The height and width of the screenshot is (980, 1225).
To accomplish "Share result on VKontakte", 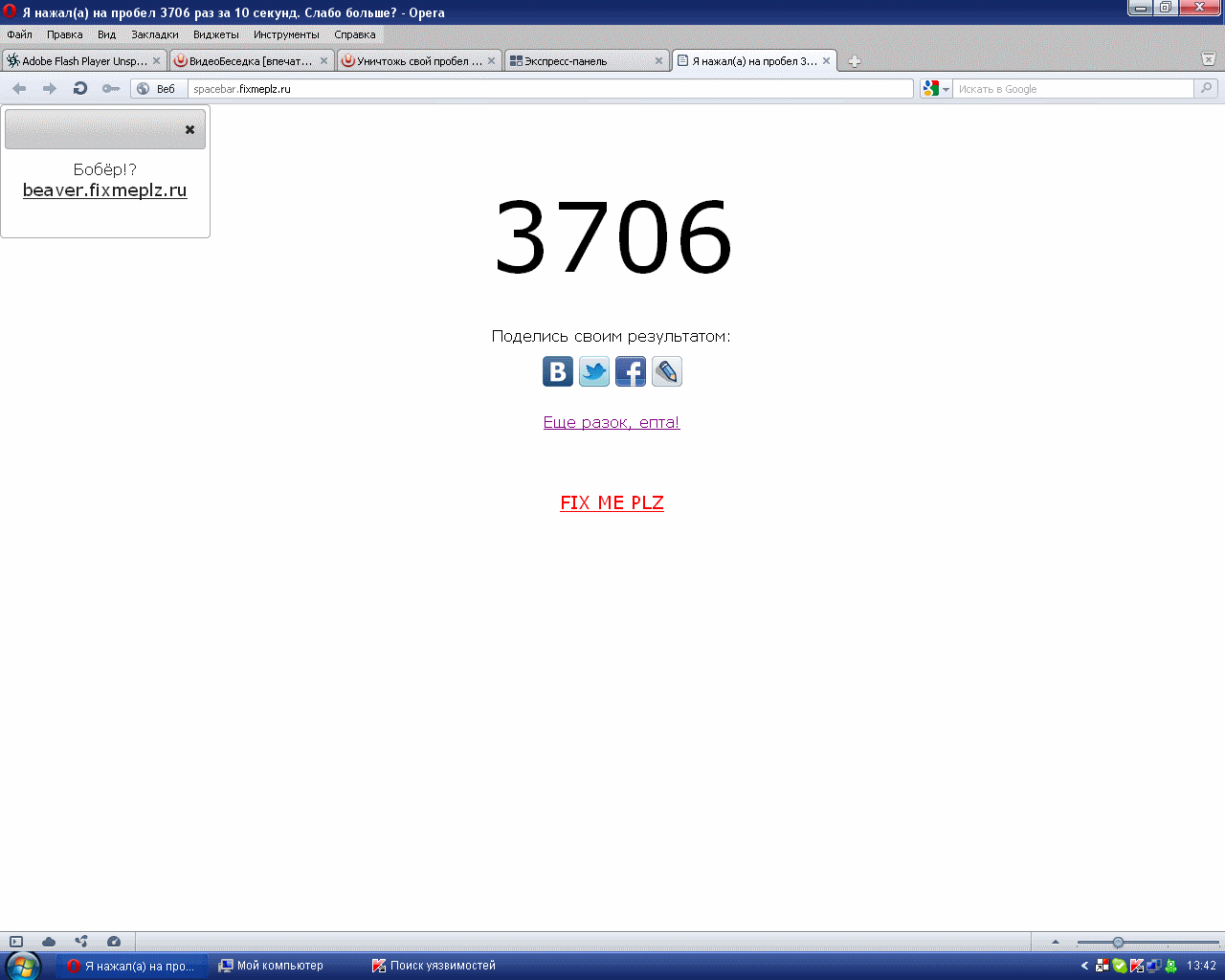I will tap(557, 371).
